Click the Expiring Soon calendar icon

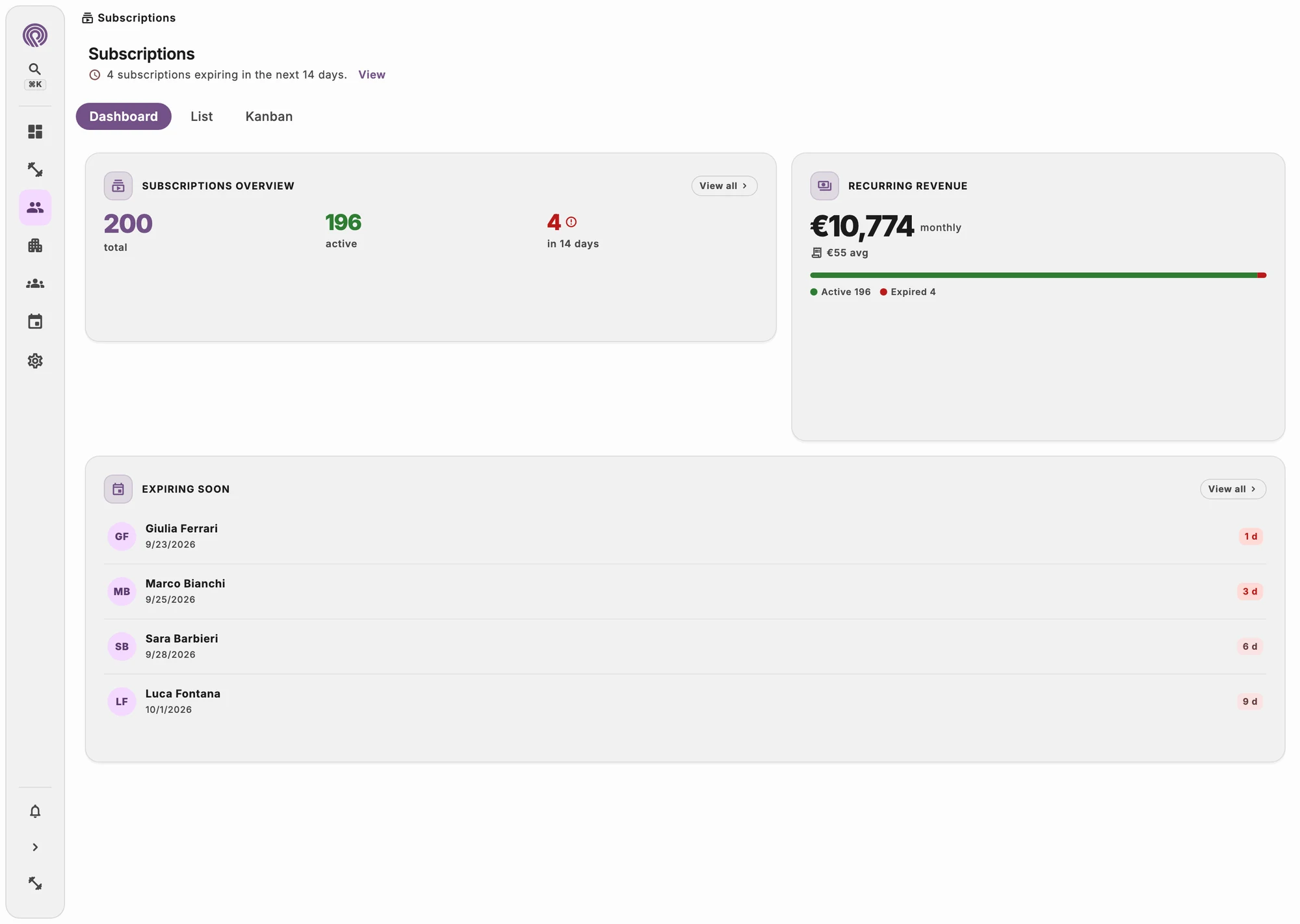click(x=118, y=489)
